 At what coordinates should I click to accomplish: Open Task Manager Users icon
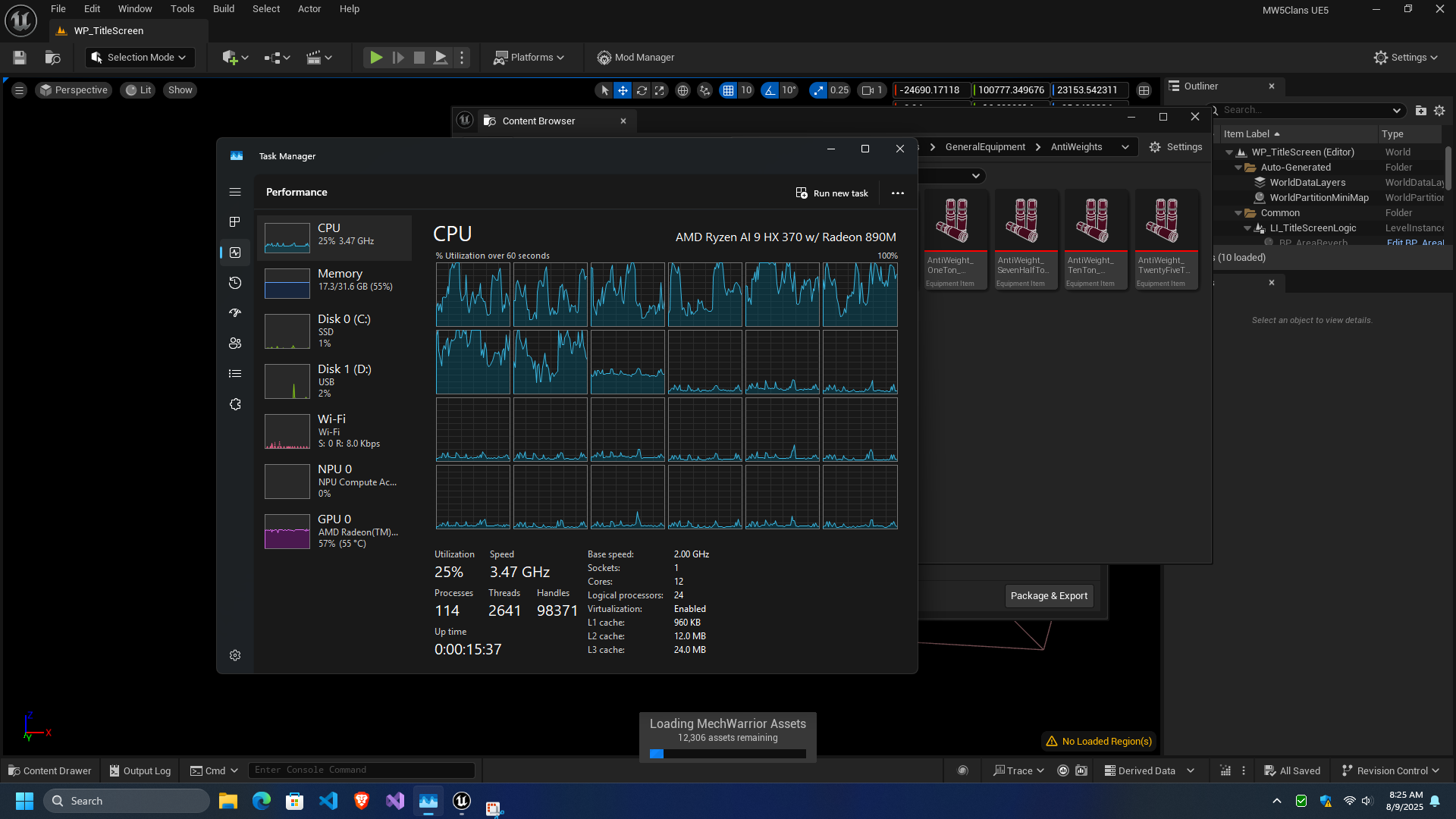pos(235,344)
